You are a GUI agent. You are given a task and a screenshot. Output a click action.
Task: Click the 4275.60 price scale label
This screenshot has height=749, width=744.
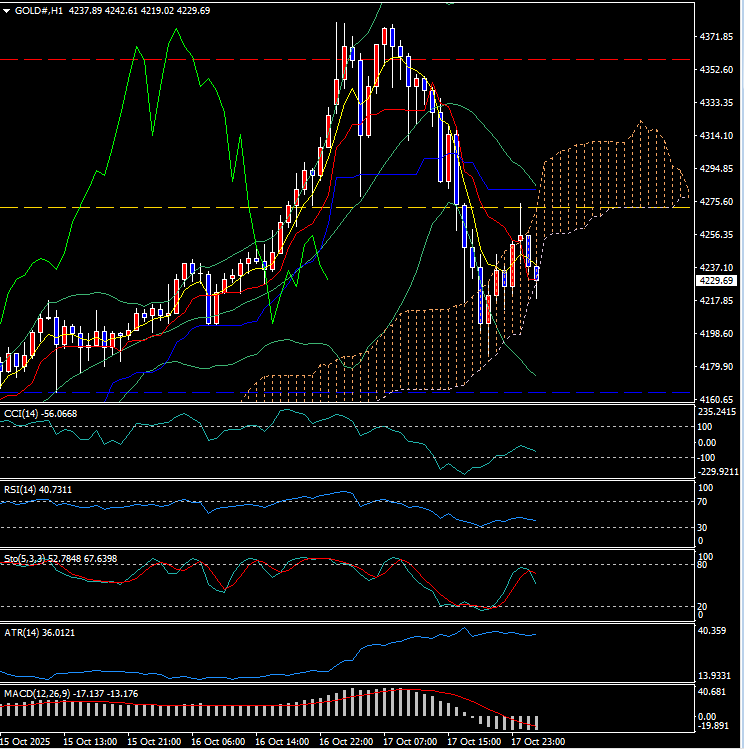718,202
